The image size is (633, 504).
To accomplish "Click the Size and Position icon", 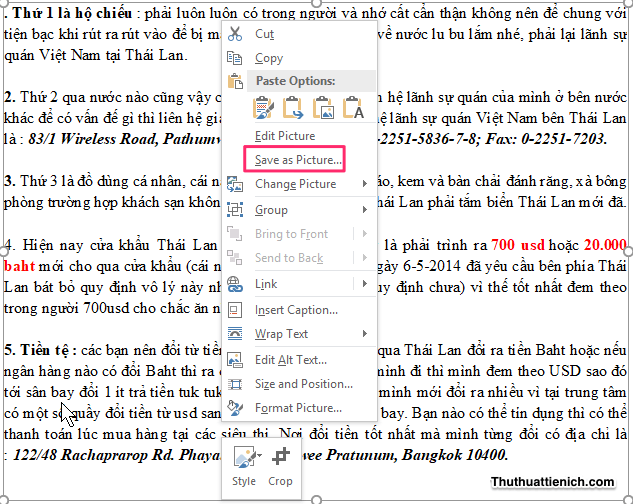I will tap(235, 384).
